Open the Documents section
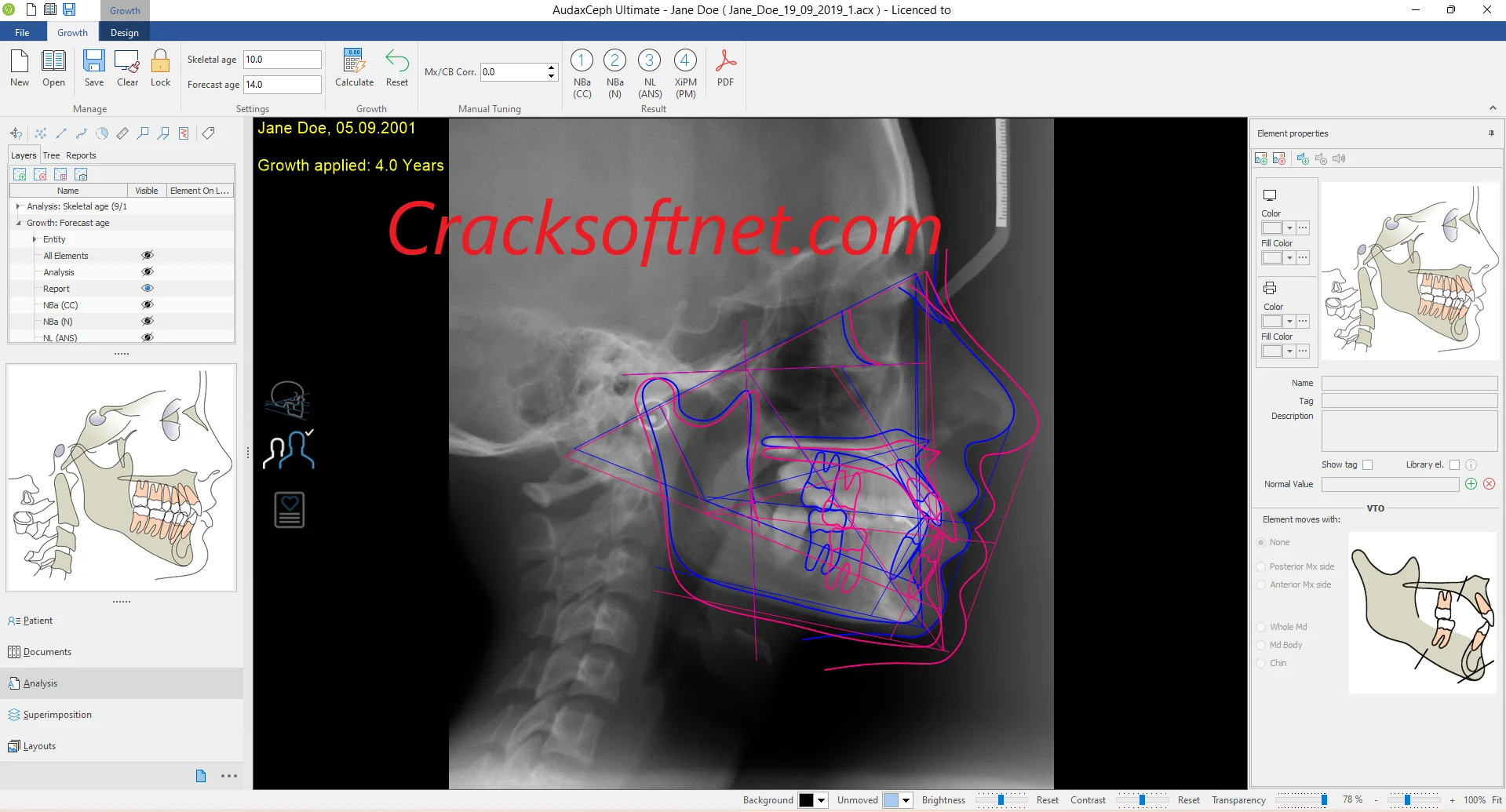1506x812 pixels. pyautogui.click(x=122, y=652)
